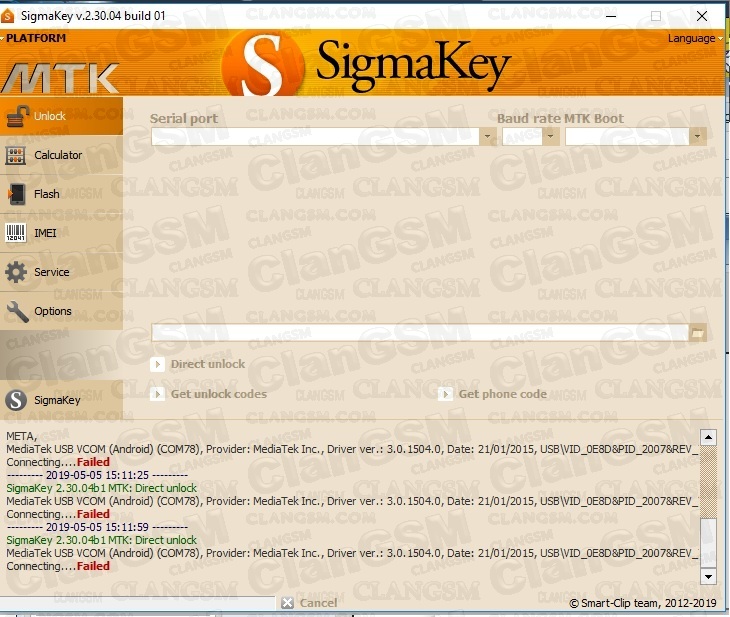Click the Direct unlock arrow icon

tap(157, 364)
